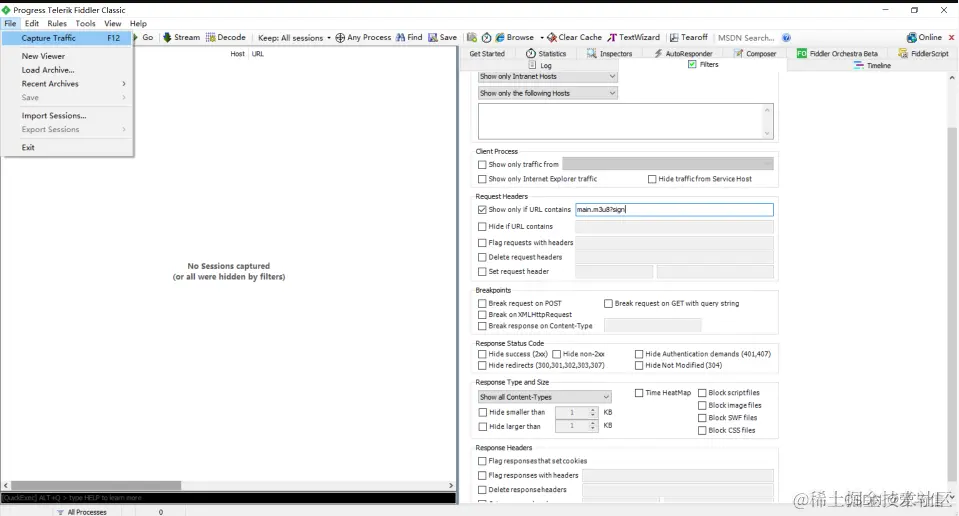Open the Fiddler Orchestra Beta tab
Screen dimensions: 959x516
click(837, 54)
